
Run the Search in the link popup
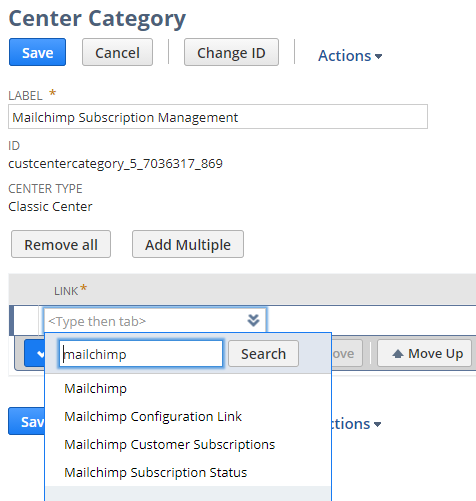263,354
